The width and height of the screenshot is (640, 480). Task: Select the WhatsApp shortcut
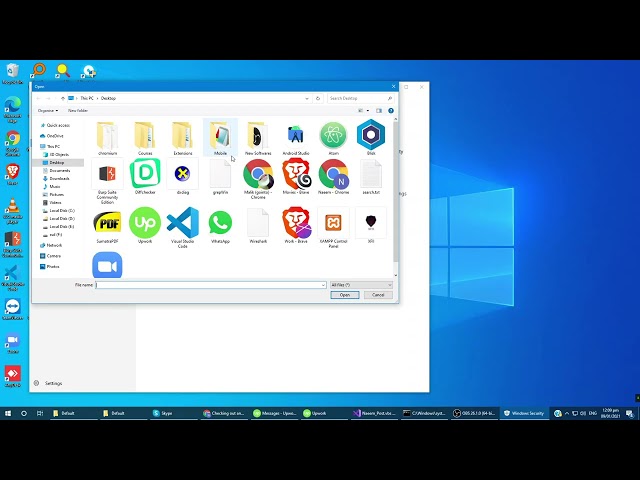tap(220, 226)
